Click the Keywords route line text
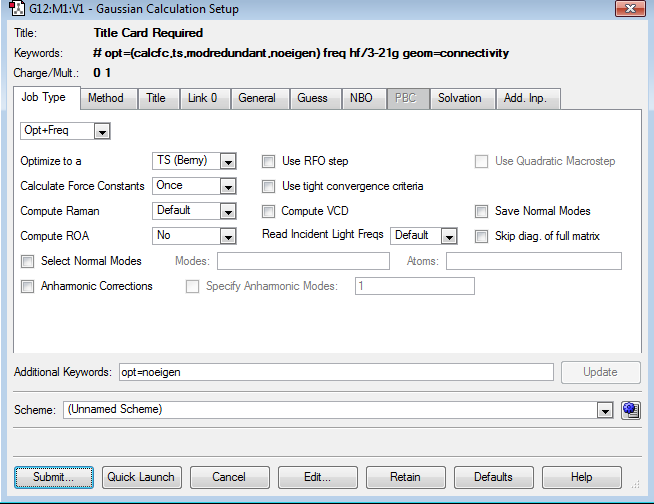The width and height of the screenshot is (654, 504). point(301,53)
